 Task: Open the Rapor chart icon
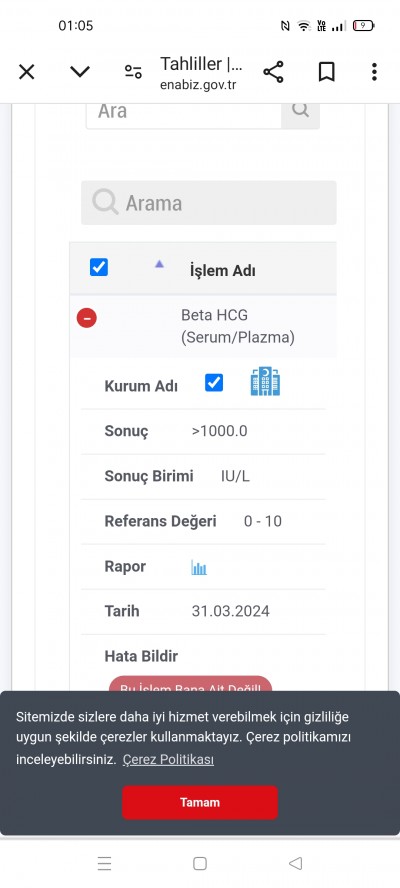pos(199,567)
